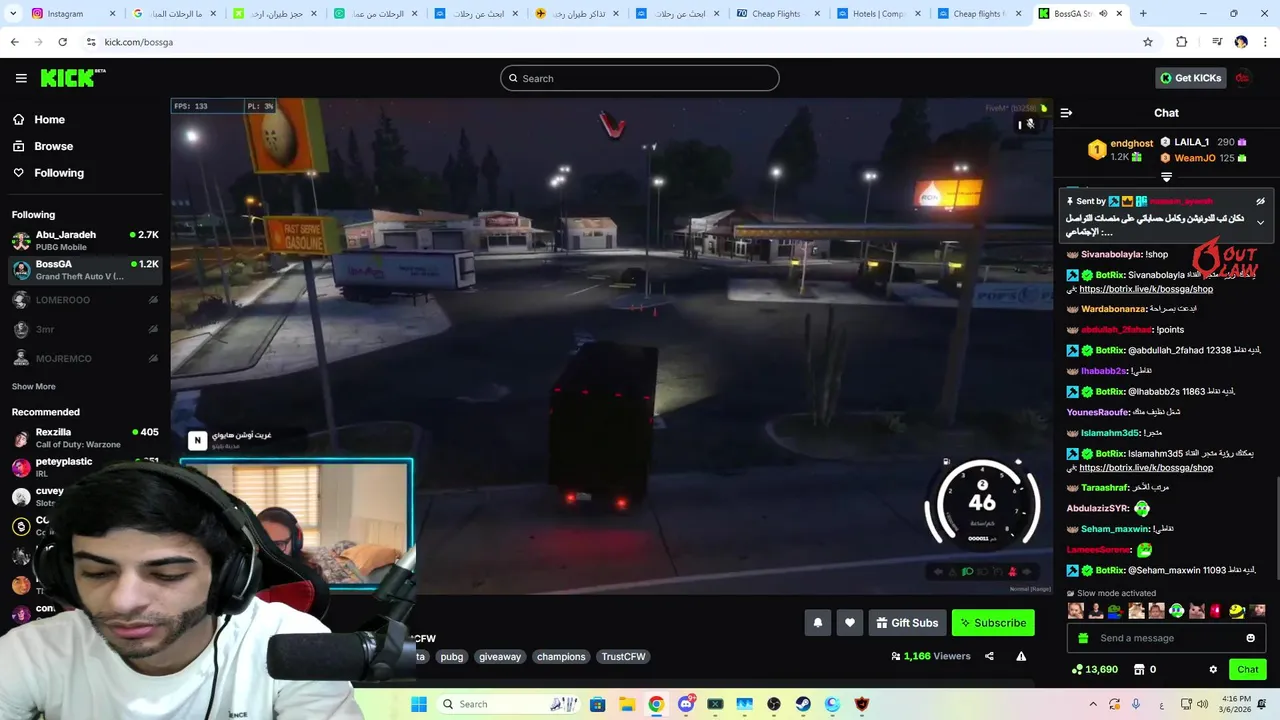Open the Chrome extensions puzzle icon
Viewport: 1280px width, 720px height.
coord(1181,42)
